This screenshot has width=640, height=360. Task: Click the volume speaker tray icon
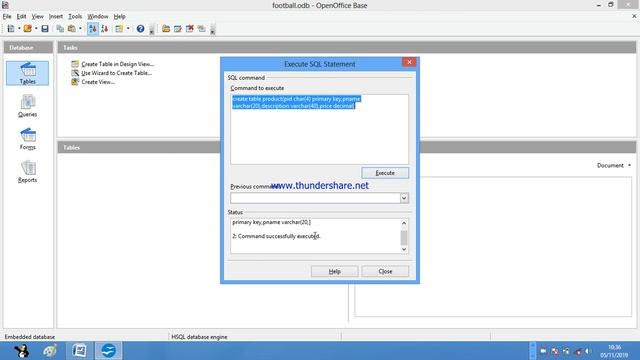click(x=588, y=351)
